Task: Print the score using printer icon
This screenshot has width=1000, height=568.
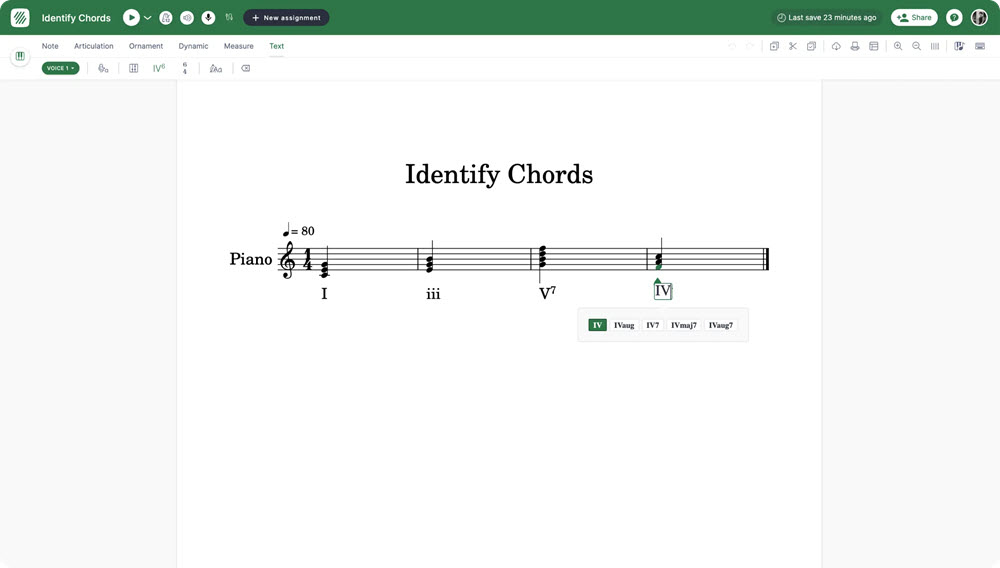Action: (x=855, y=46)
